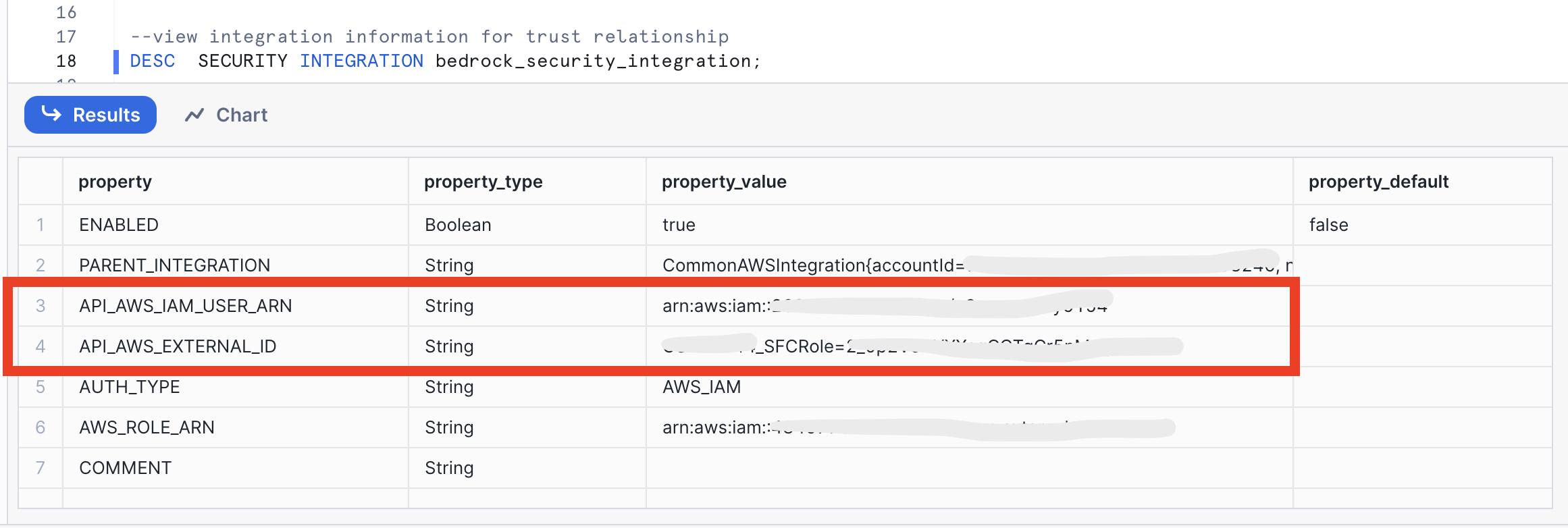Click the Boolean property type cell
Viewport: 1568px width, 528px height.
[458, 225]
